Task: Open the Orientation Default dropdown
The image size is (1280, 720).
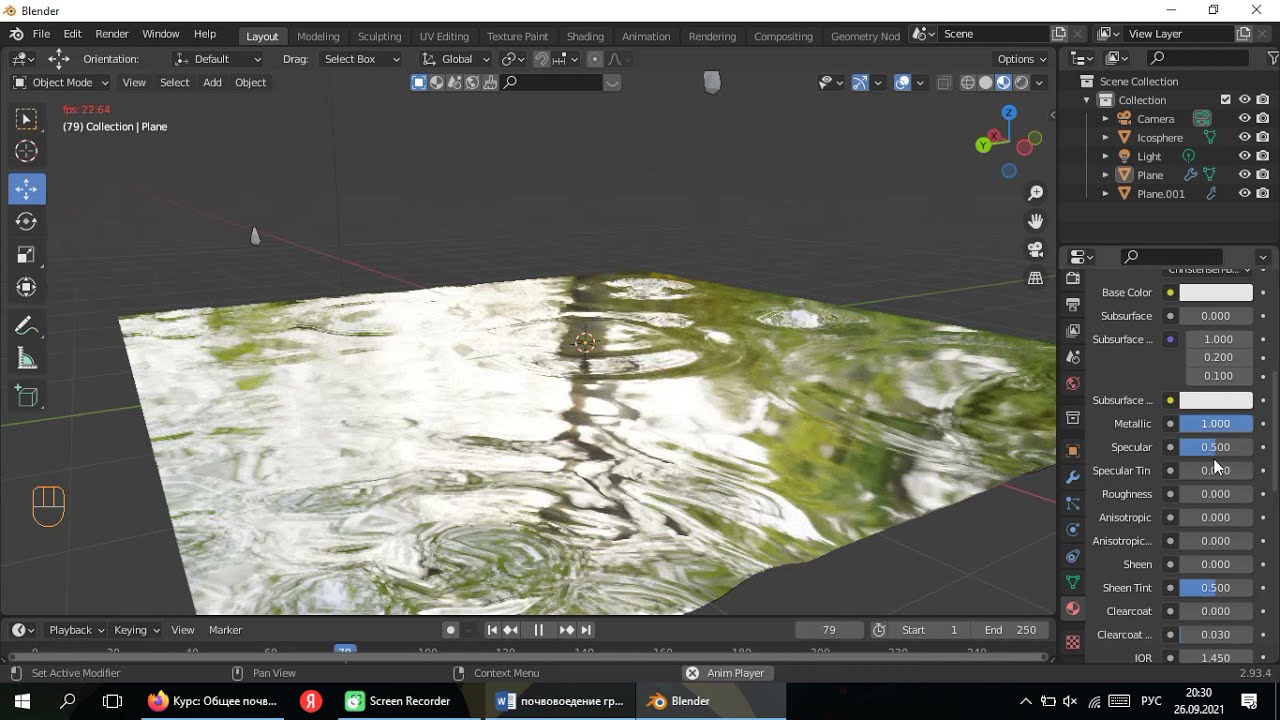Action: coord(218,59)
